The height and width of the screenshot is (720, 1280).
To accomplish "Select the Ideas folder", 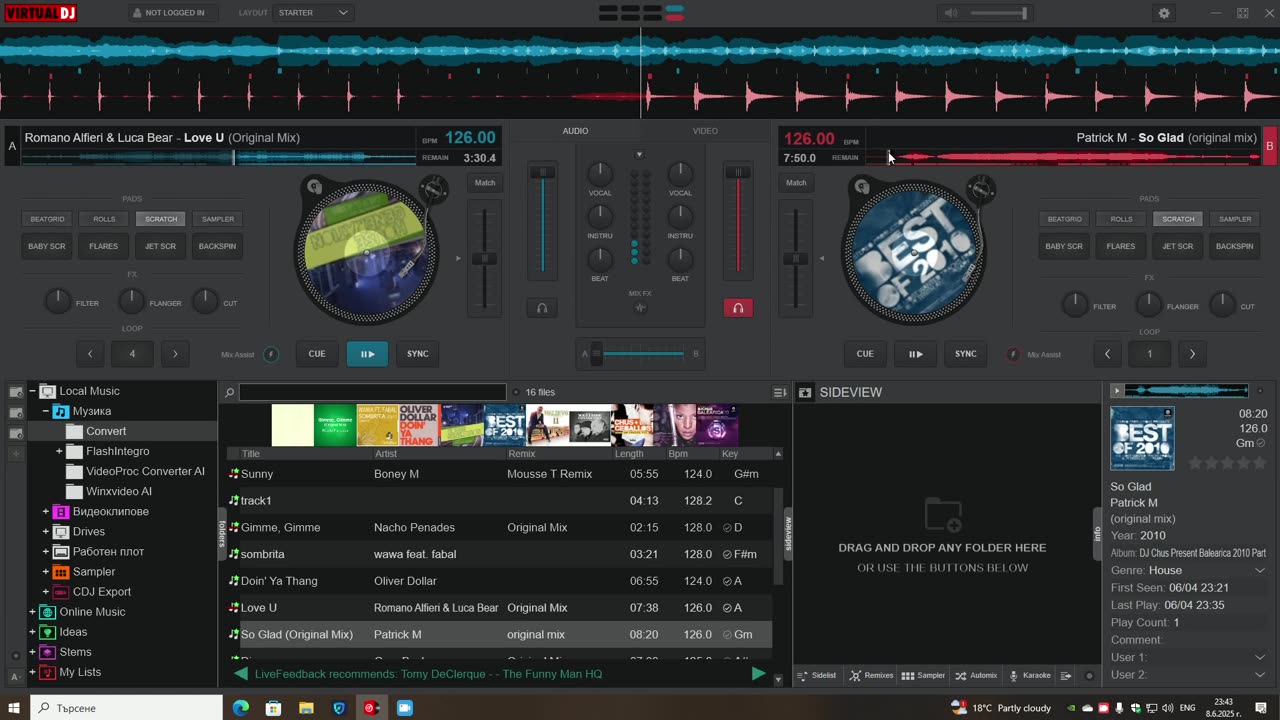I will coord(73,632).
